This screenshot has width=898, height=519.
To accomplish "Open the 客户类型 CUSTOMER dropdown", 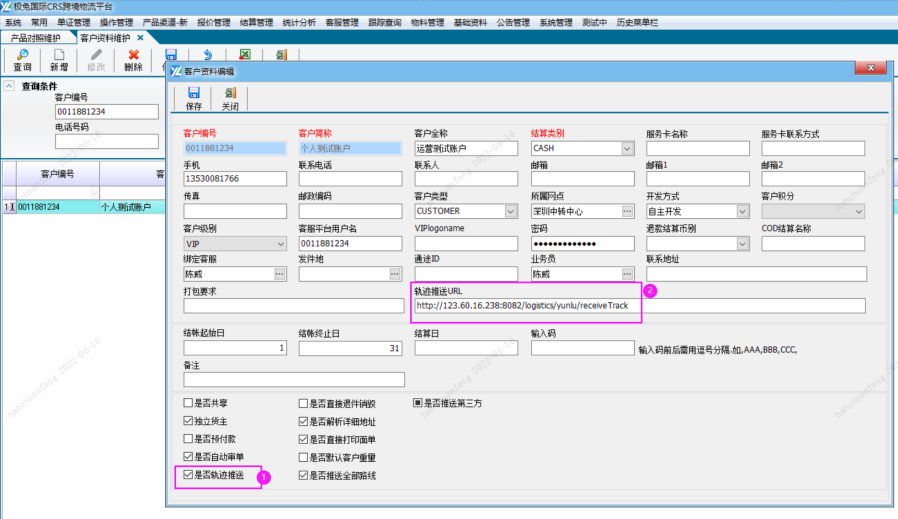I will 510,211.
